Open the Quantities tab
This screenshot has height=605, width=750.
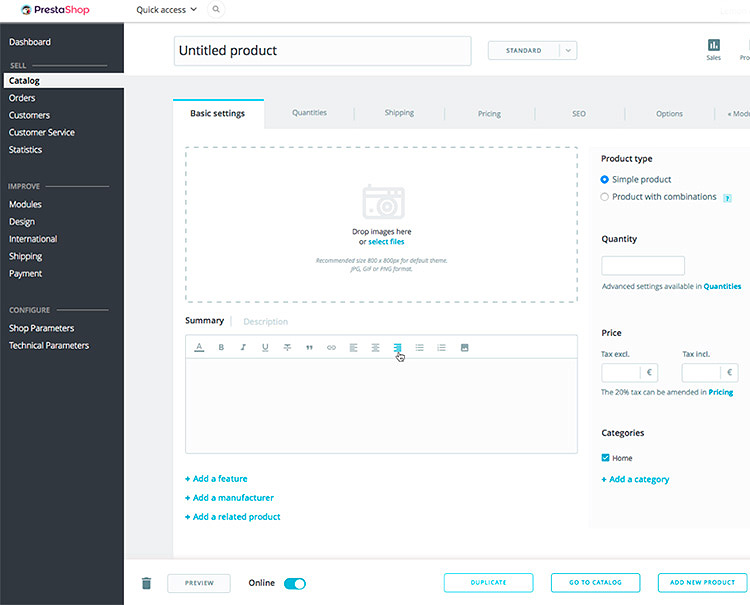coord(309,113)
